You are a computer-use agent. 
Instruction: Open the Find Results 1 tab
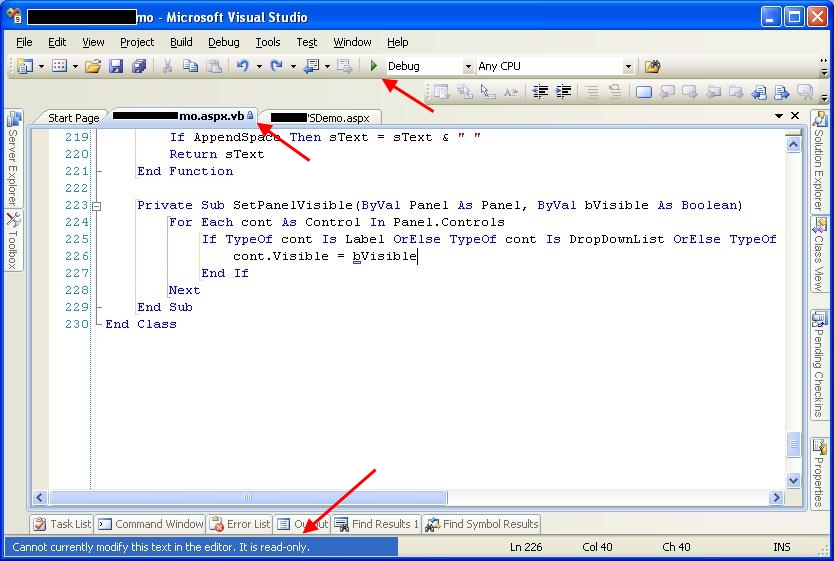point(376,524)
